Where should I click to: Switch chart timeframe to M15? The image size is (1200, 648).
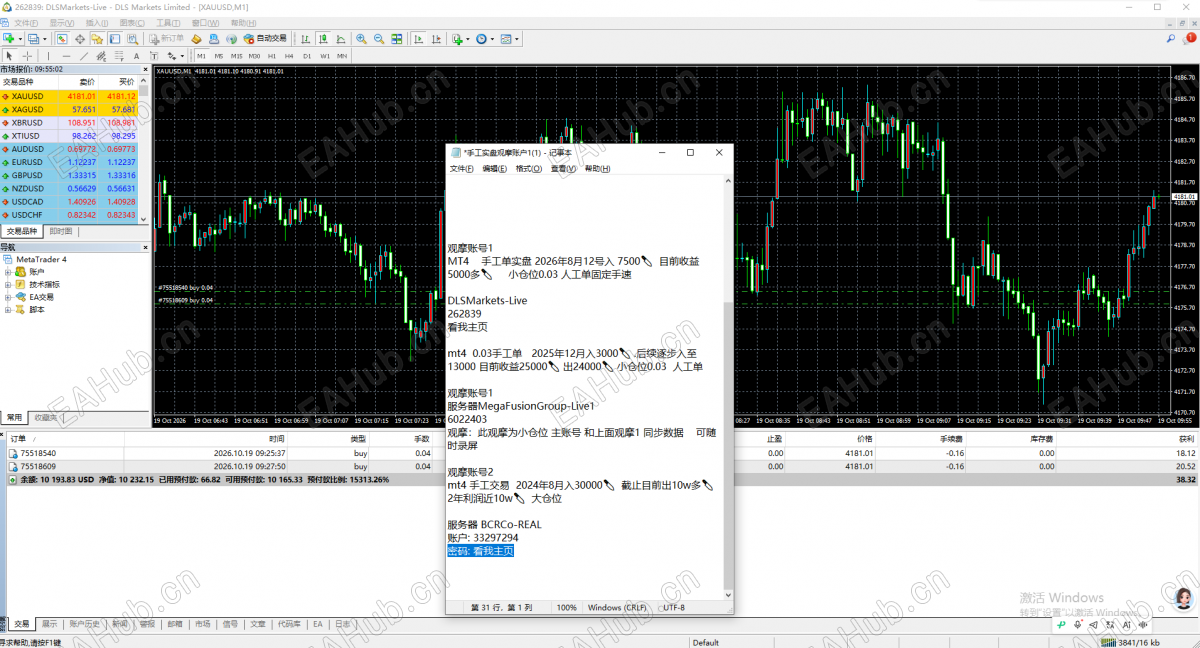(x=237, y=56)
